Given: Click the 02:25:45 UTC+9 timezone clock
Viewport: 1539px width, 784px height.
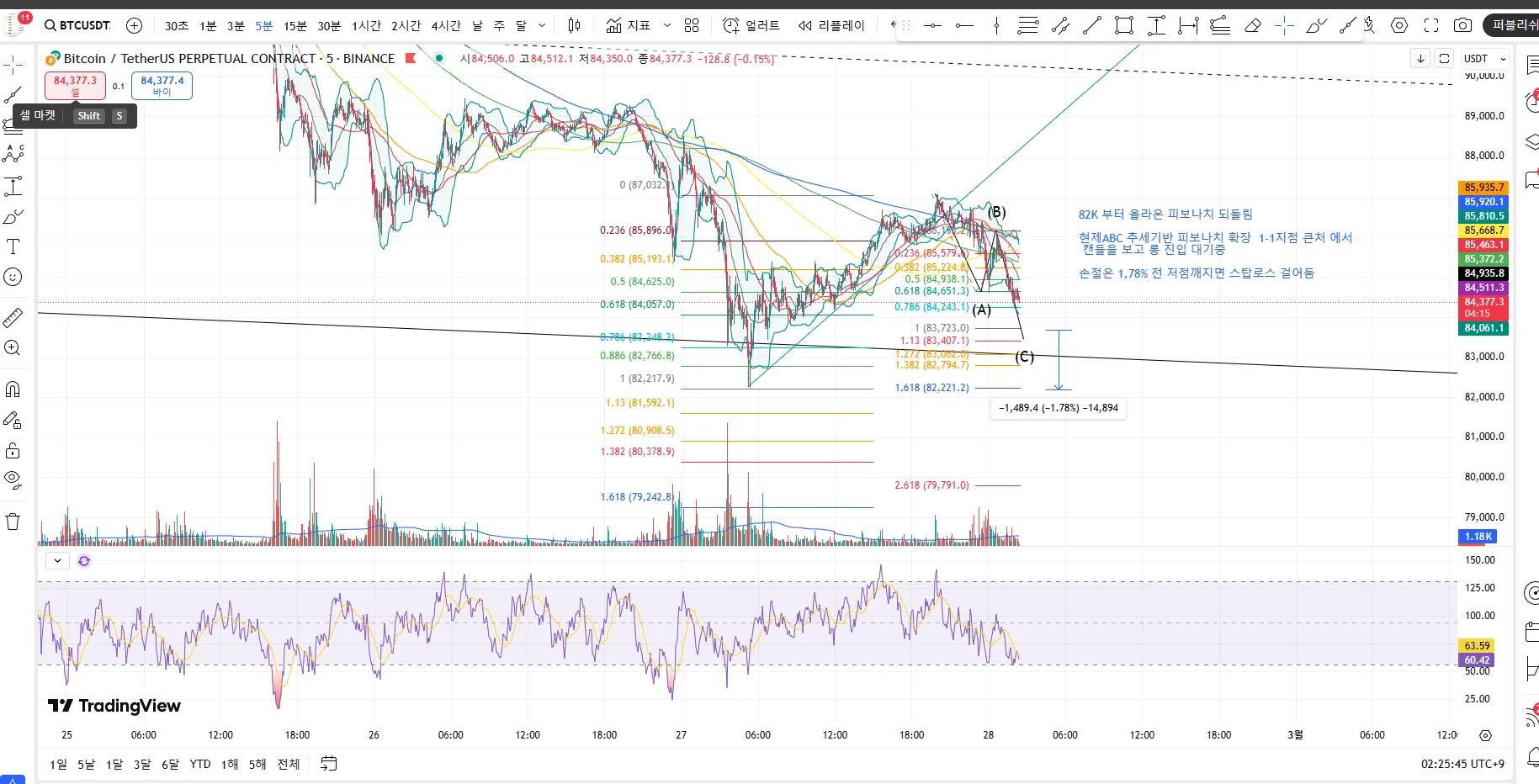Looking at the screenshot, I should tap(1462, 764).
